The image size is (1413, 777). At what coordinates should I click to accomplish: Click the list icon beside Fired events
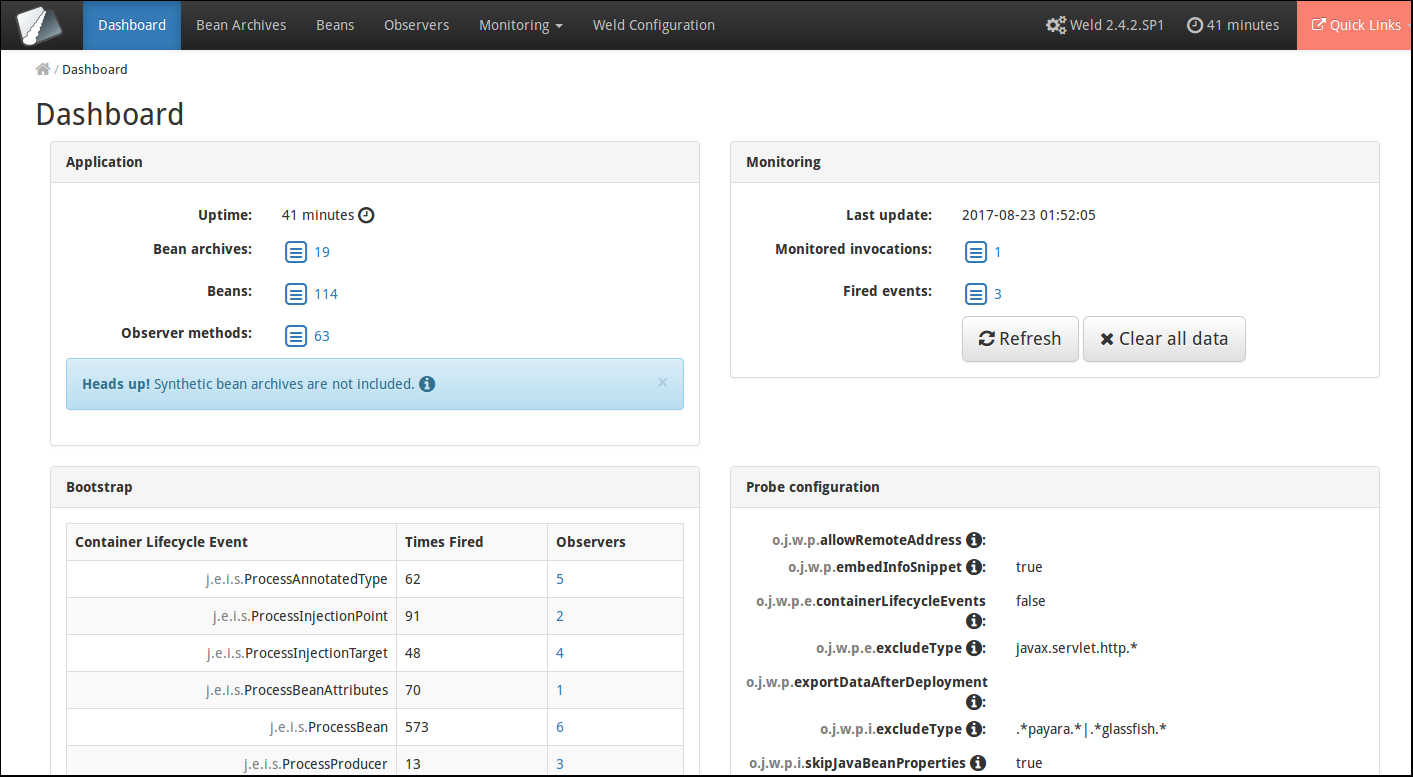pyautogui.click(x=976, y=294)
